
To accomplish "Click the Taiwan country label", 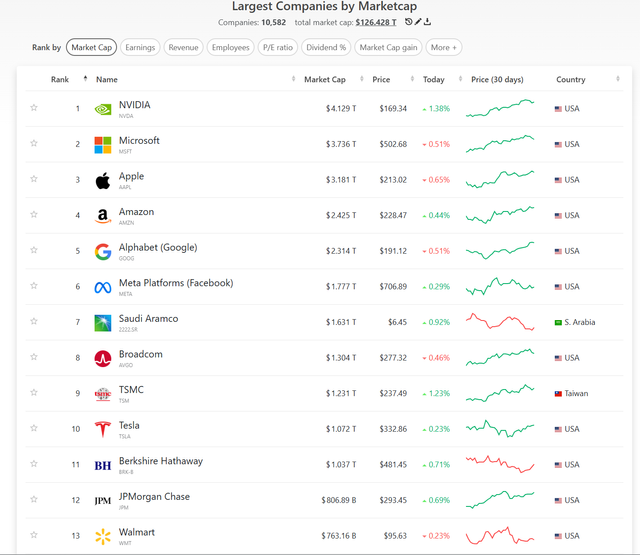I will [x=576, y=393].
